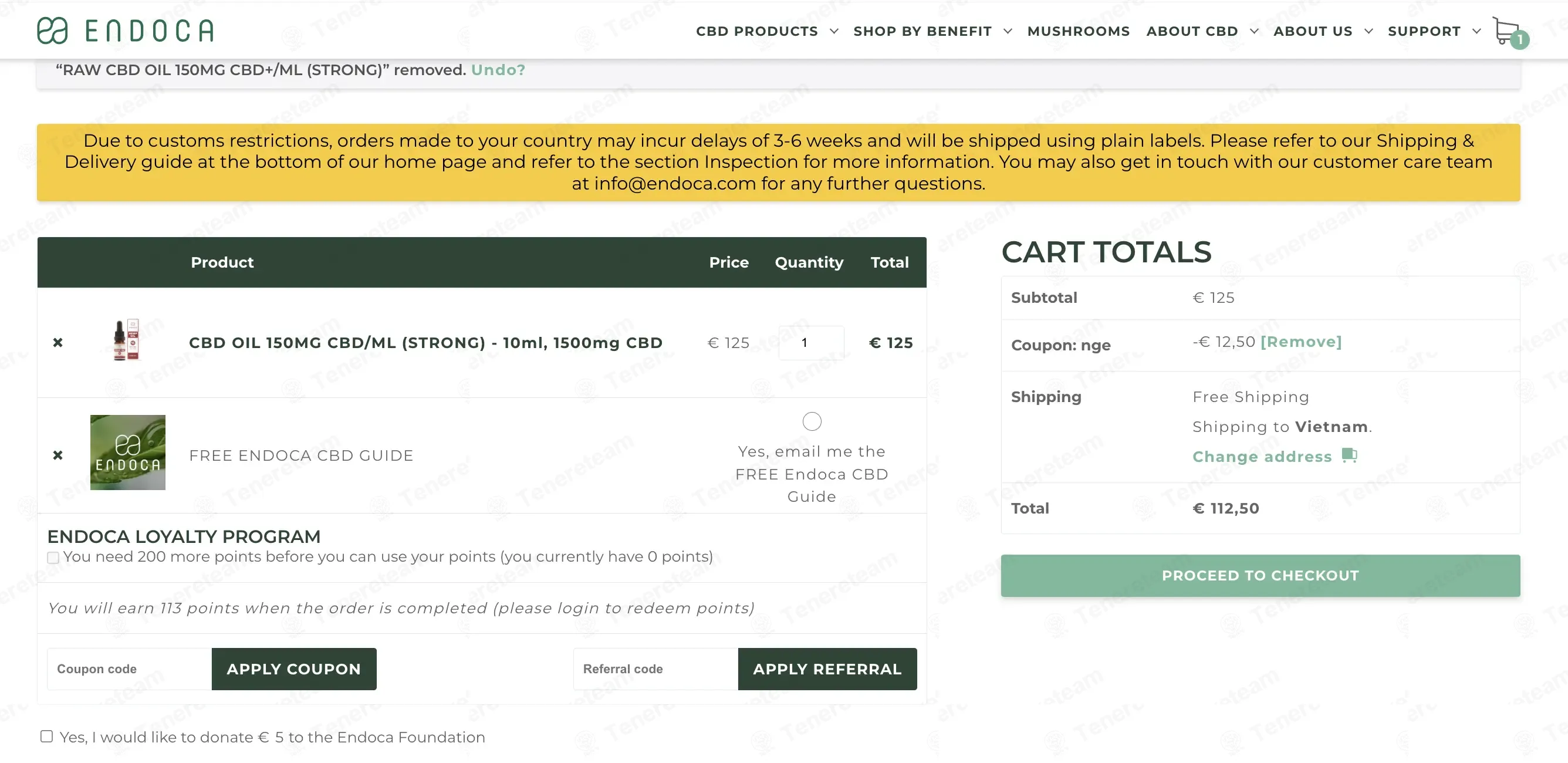Open the CBD oil bottle thumbnail

click(x=127, y=340)
